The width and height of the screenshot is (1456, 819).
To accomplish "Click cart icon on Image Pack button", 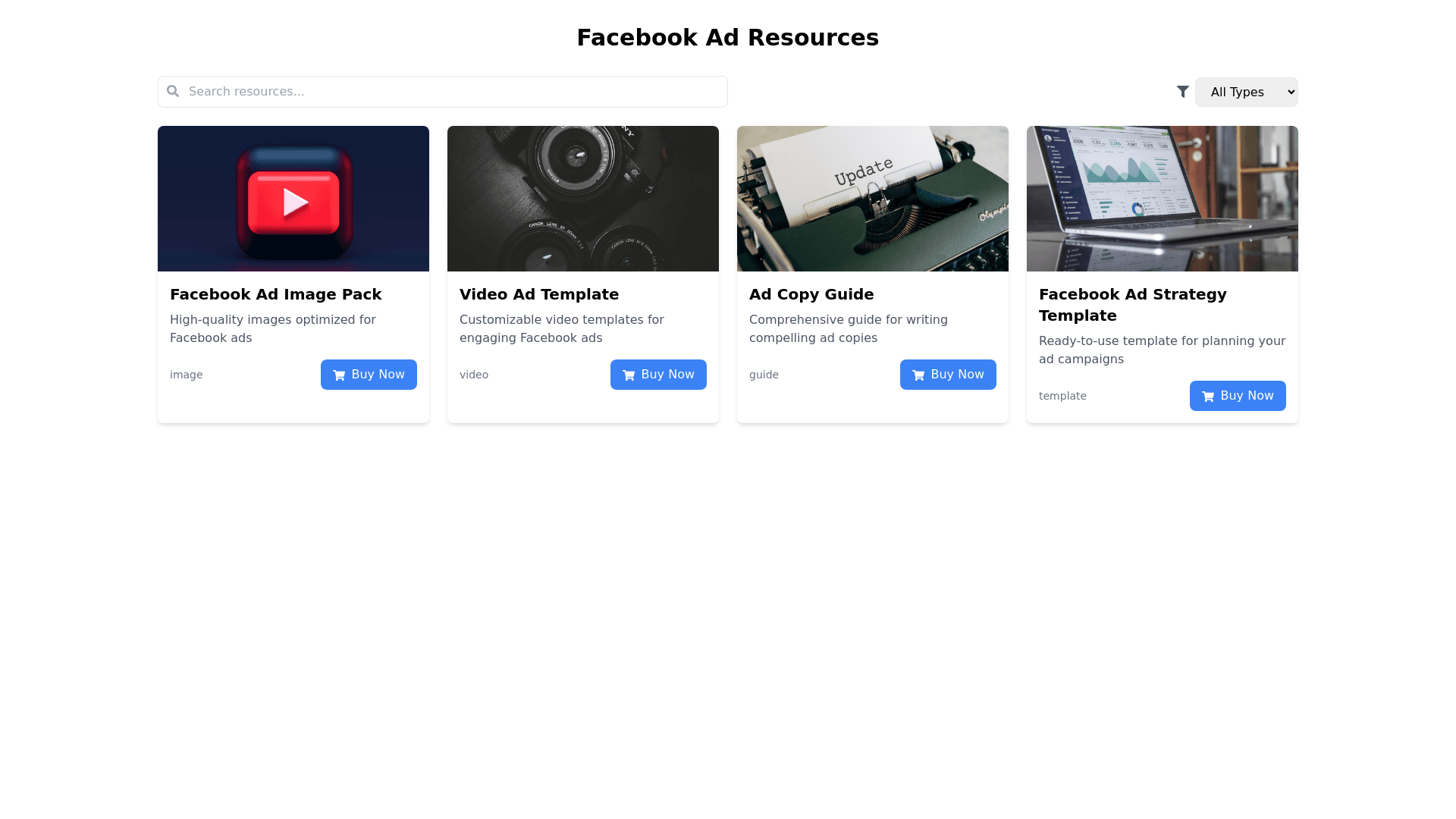I will coord(339,375).
